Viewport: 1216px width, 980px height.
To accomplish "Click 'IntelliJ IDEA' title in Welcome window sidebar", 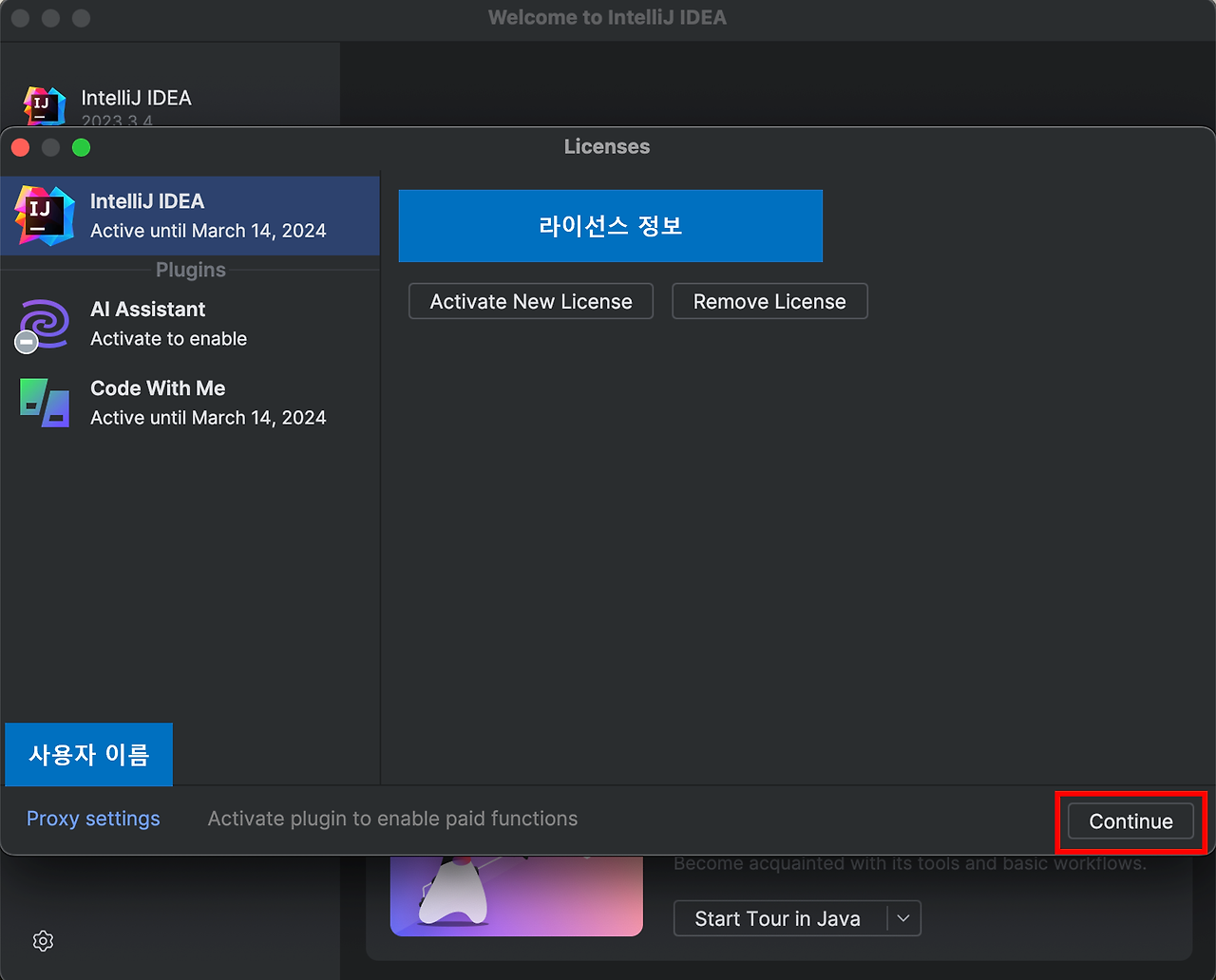I will tap(136, 98).
